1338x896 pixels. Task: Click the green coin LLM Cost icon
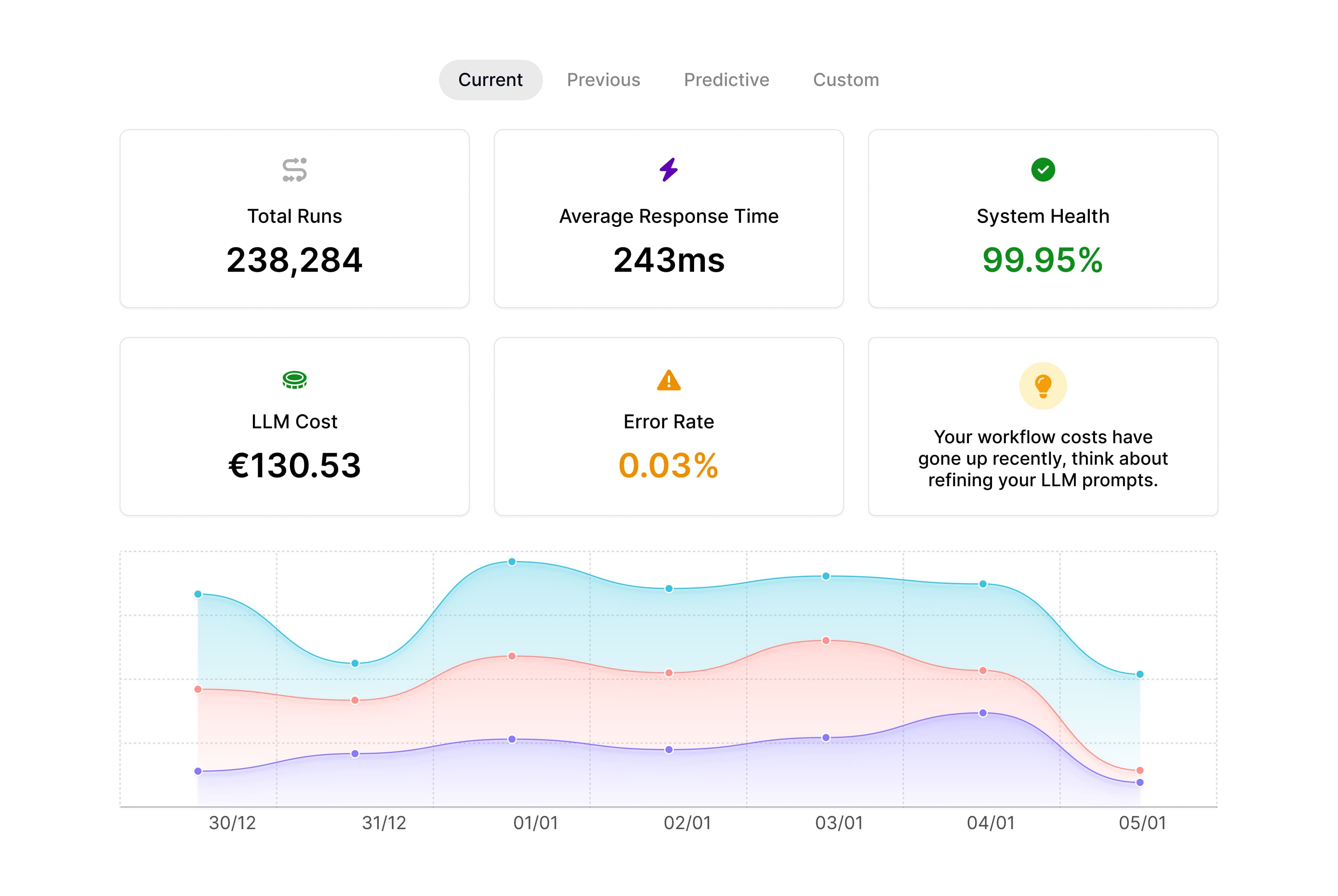coord(294,380)
